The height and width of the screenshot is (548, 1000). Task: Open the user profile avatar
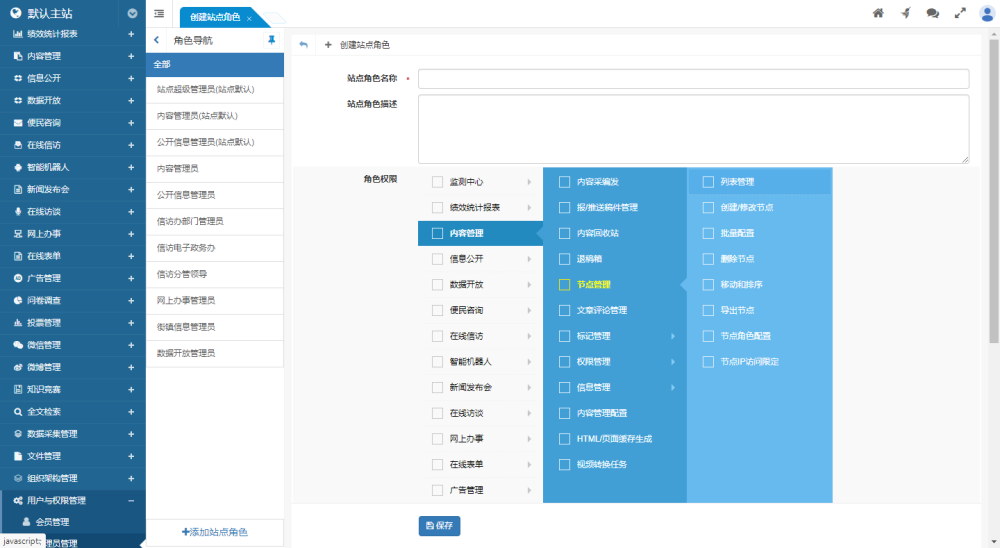tap(987, 13)
